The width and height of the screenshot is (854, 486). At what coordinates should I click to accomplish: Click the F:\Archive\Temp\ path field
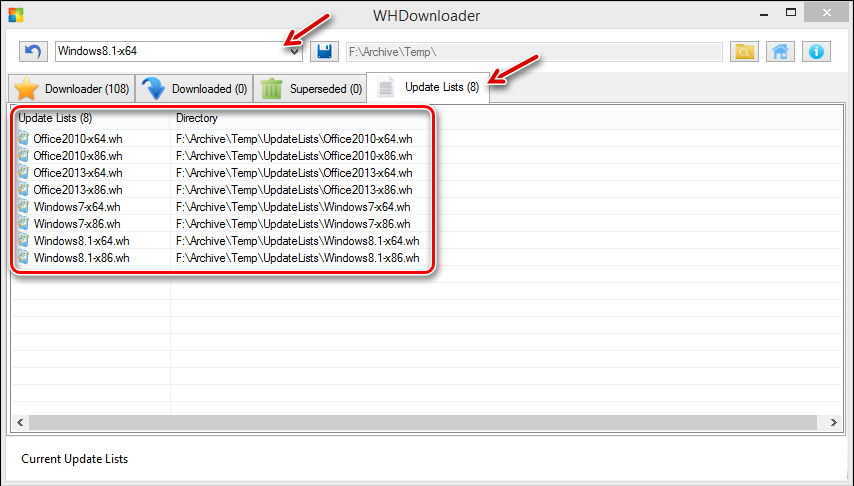coord(534,52)
